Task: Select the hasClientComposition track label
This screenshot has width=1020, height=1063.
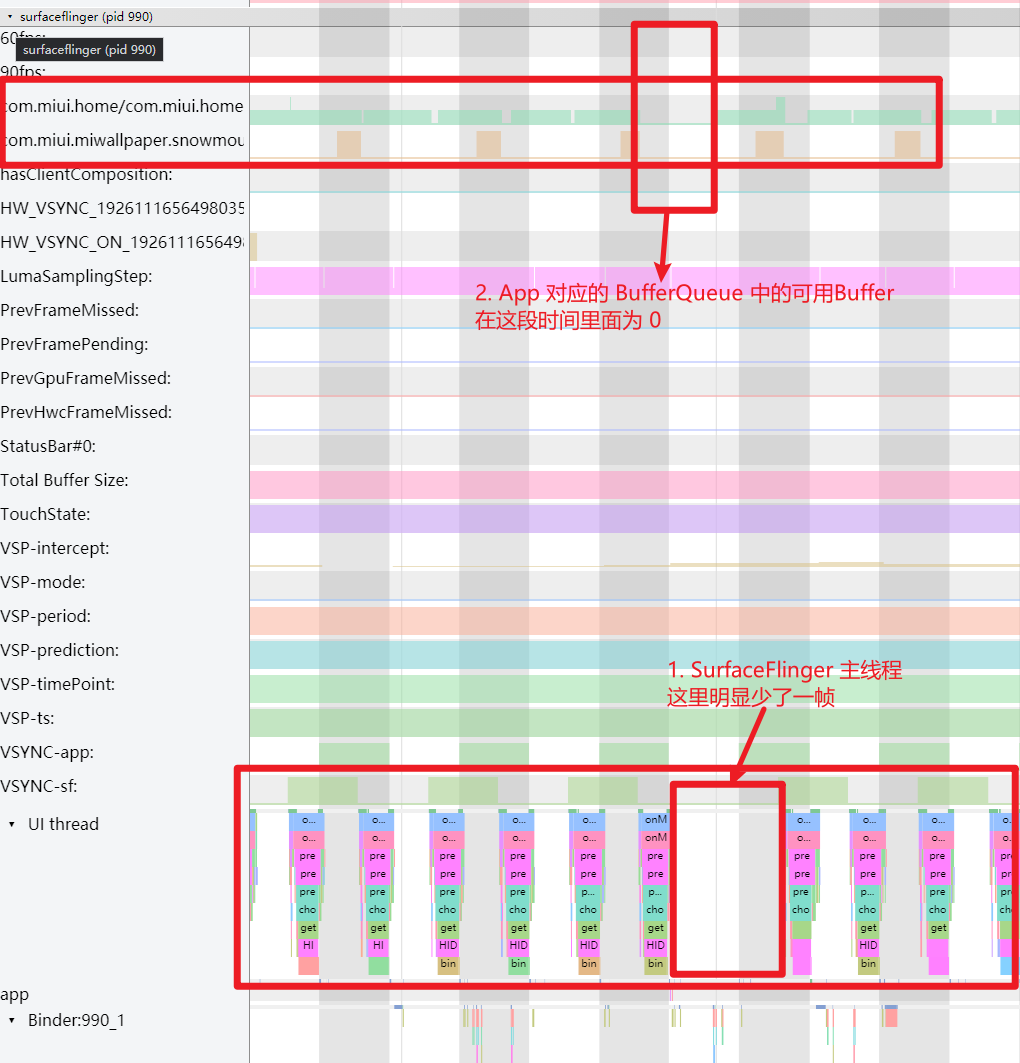Action: [85, 174]
